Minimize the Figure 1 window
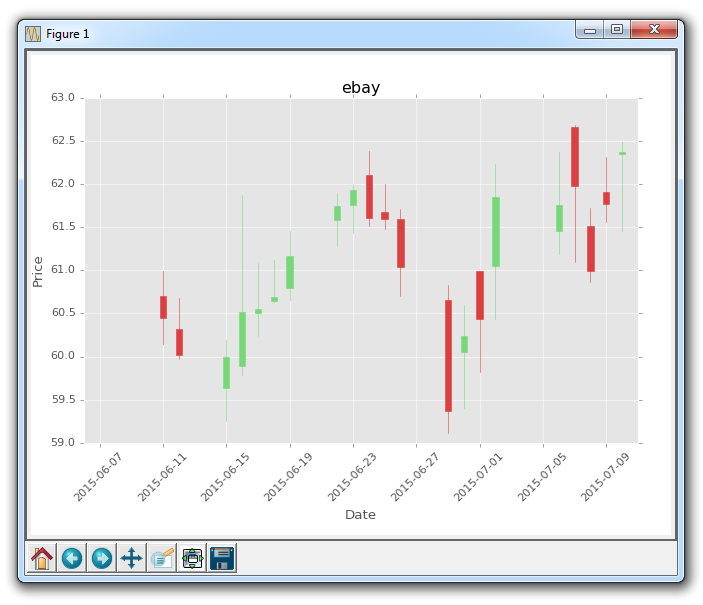This screenshot has width=703, height=605. tap(590, 30)
